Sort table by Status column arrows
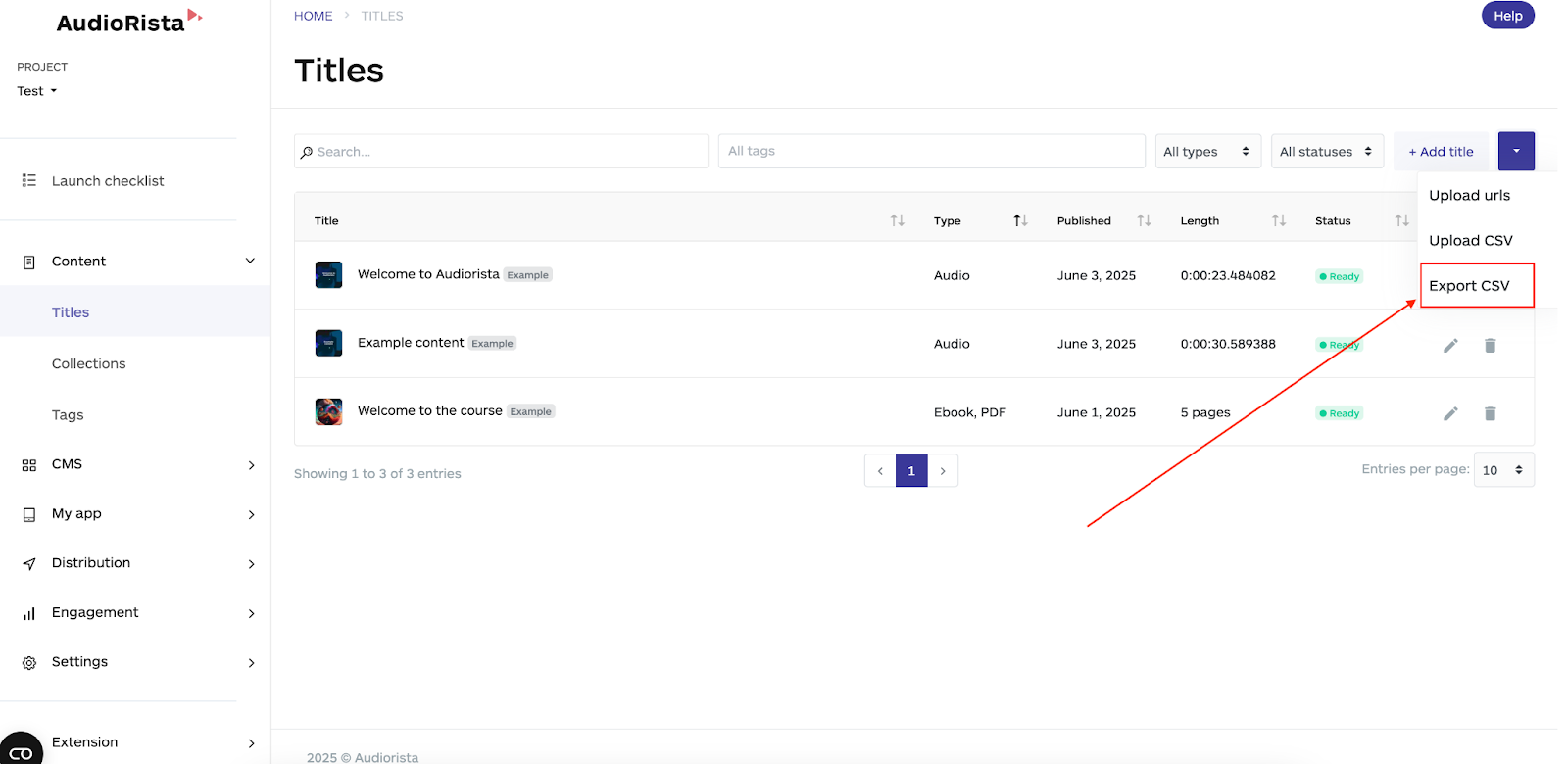Screen dimensions: 1568x764 (1401, 220)
